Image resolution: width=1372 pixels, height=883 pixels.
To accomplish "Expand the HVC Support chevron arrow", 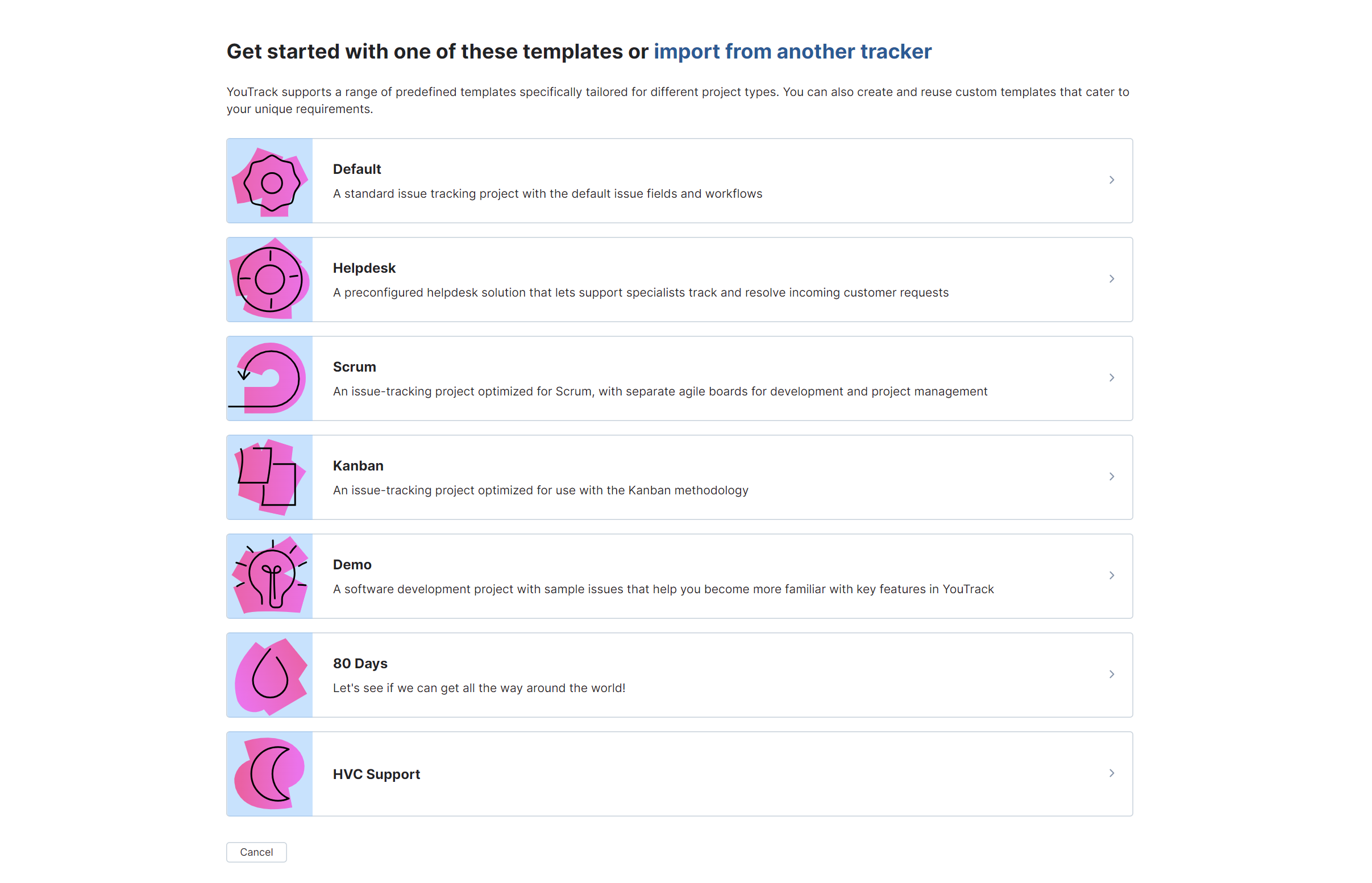I will 1112,773.
